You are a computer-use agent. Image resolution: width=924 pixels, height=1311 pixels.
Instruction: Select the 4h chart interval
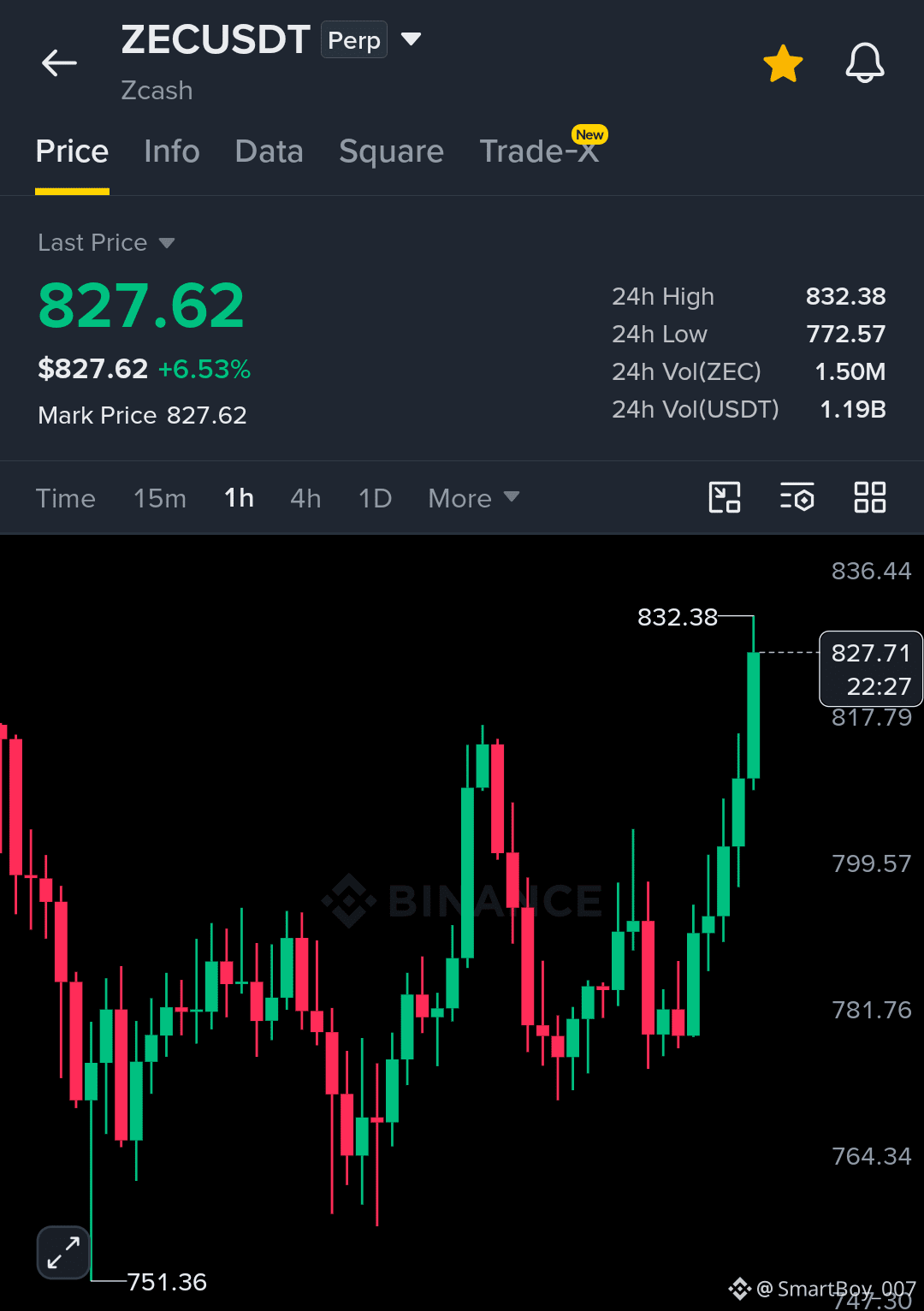pos(305,498)
